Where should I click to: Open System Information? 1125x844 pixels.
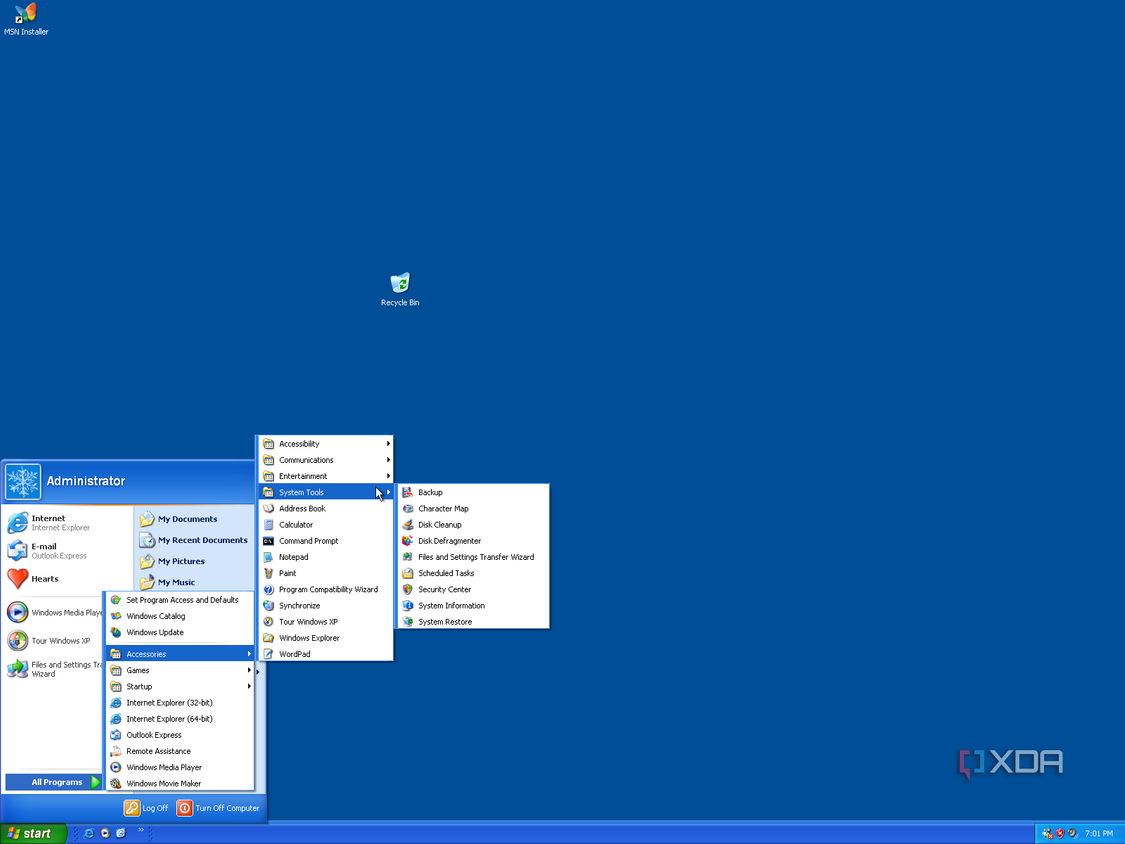tap(473, 606)
